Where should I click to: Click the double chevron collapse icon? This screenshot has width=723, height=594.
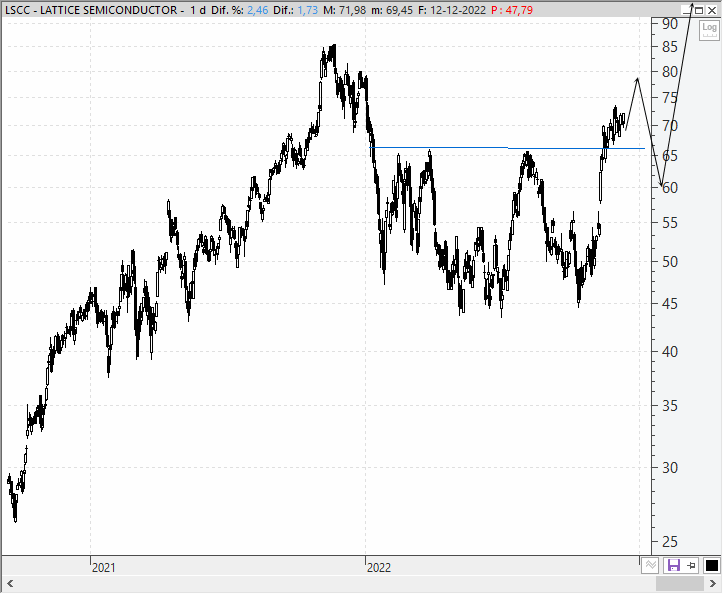point(650,565)
